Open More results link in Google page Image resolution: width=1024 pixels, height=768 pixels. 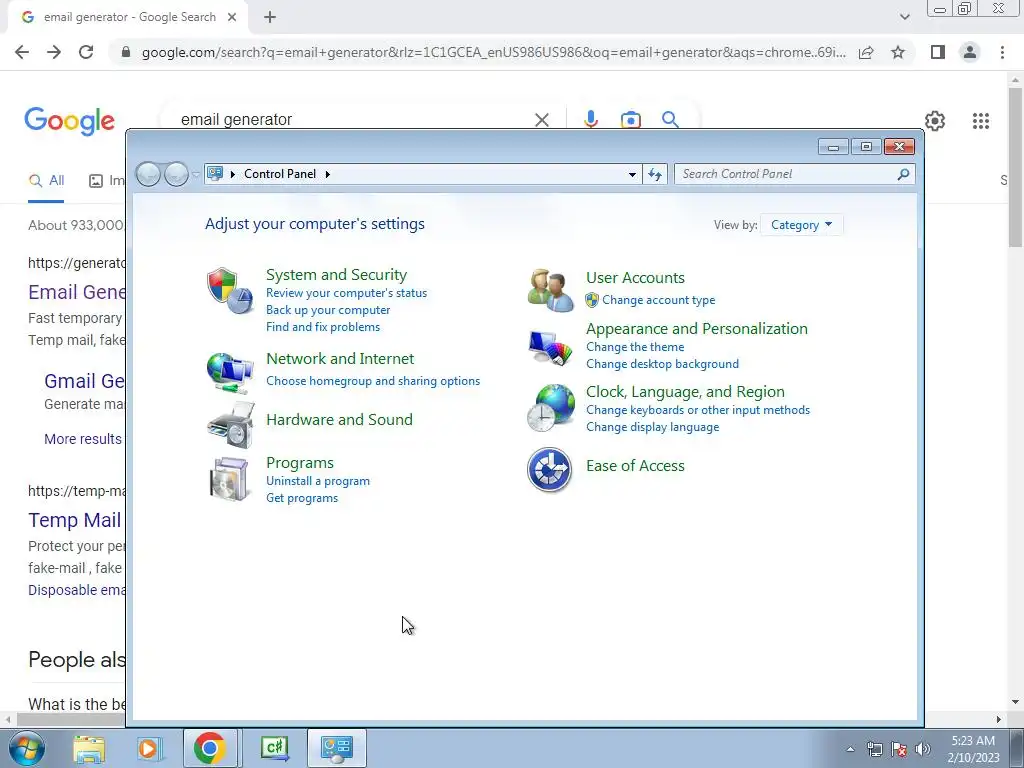(83, 439)
